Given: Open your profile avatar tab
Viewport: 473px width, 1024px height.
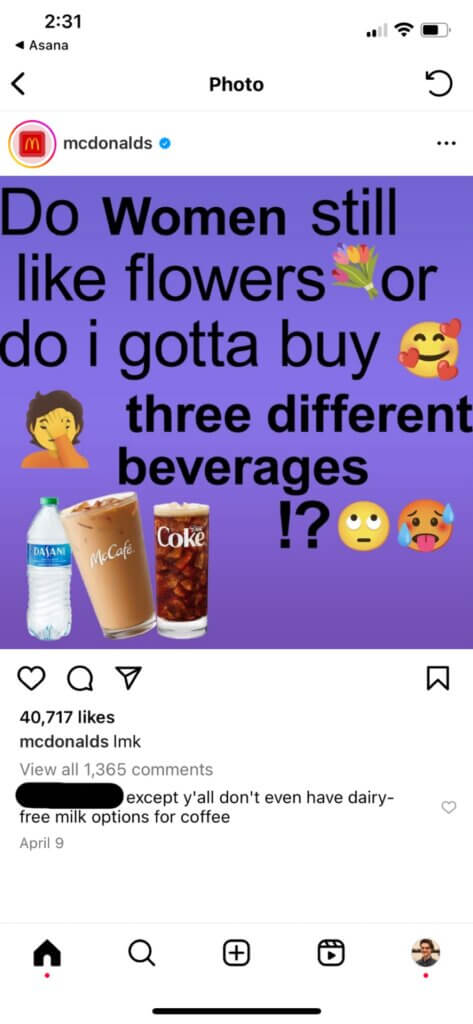Looking at the screenshot, I should click(426, 953).
